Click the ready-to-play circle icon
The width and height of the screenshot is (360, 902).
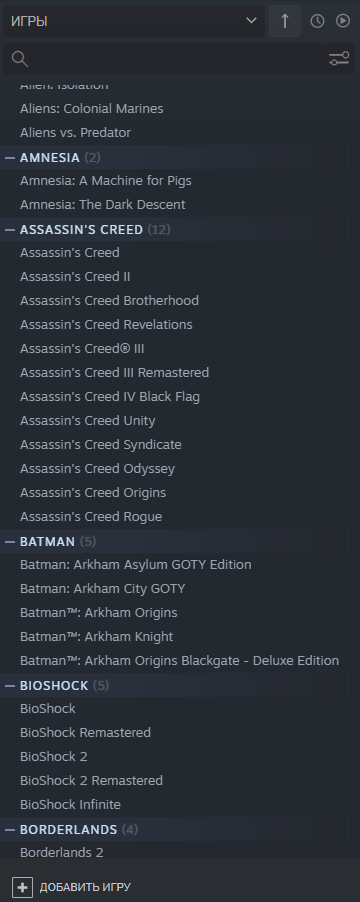coord(343,21)
